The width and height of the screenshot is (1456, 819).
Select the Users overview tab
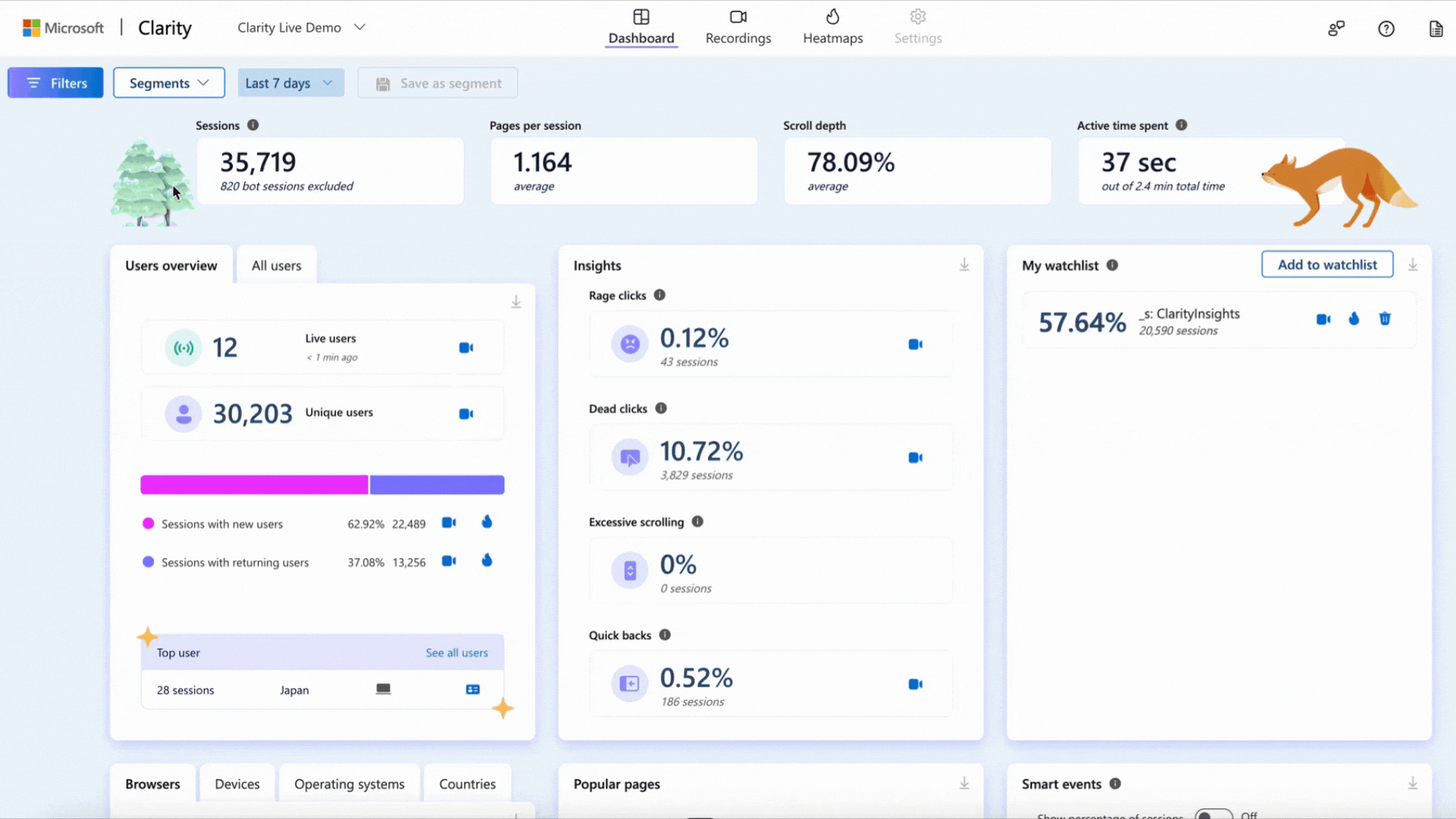pyautogui.click(x=171, y=265)
